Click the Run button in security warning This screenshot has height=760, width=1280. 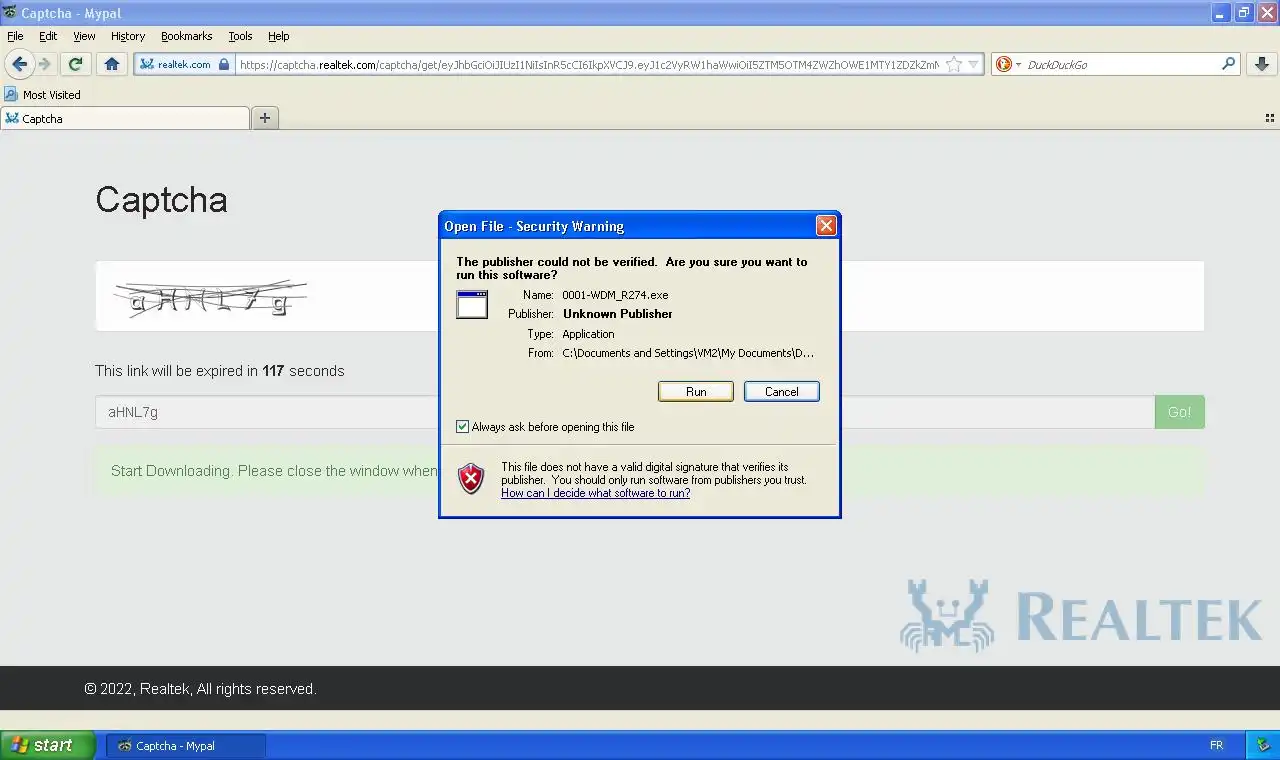click(696, 392)
